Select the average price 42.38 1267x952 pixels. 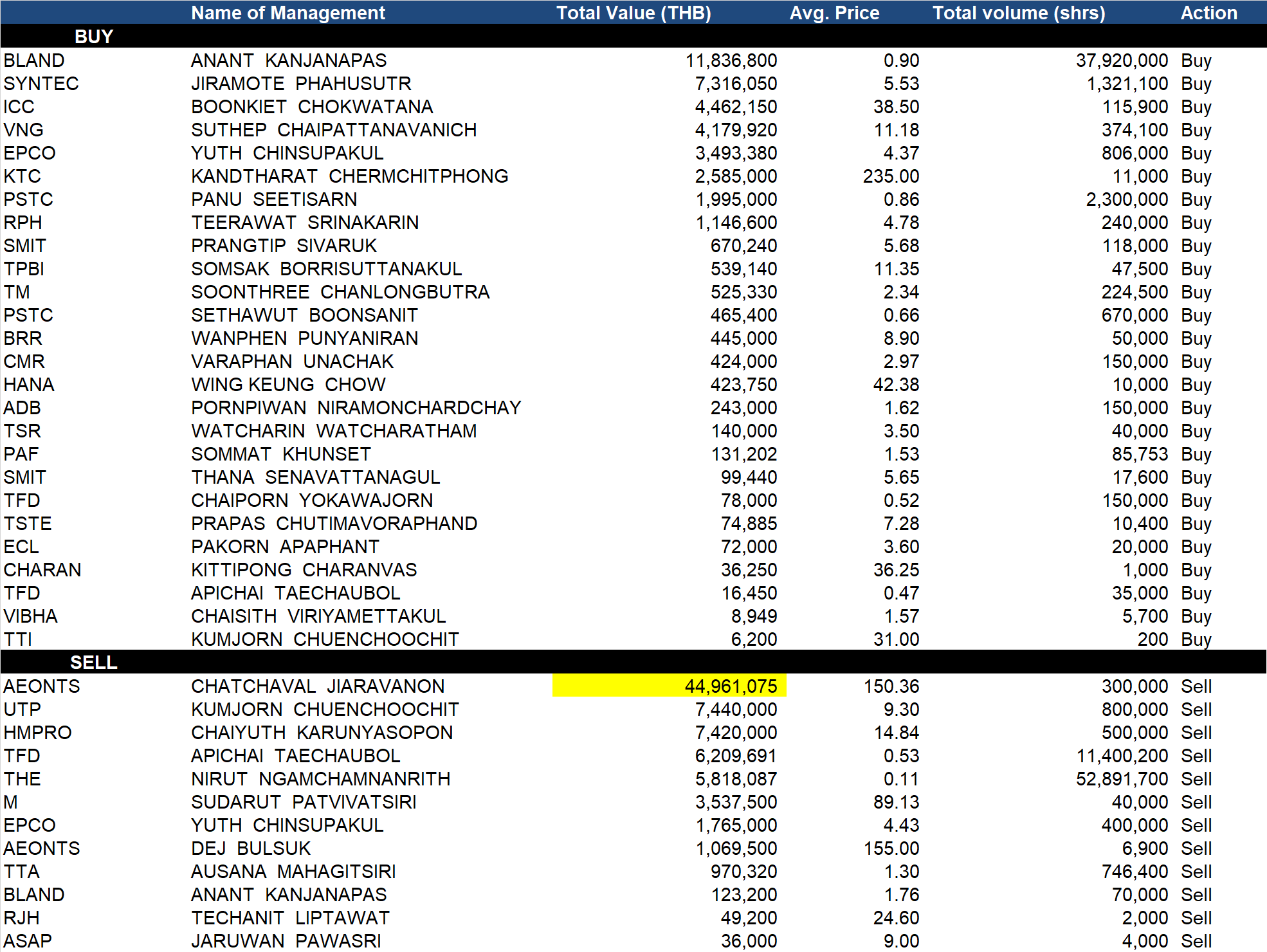pyautogui.click(x=896, y=385)
